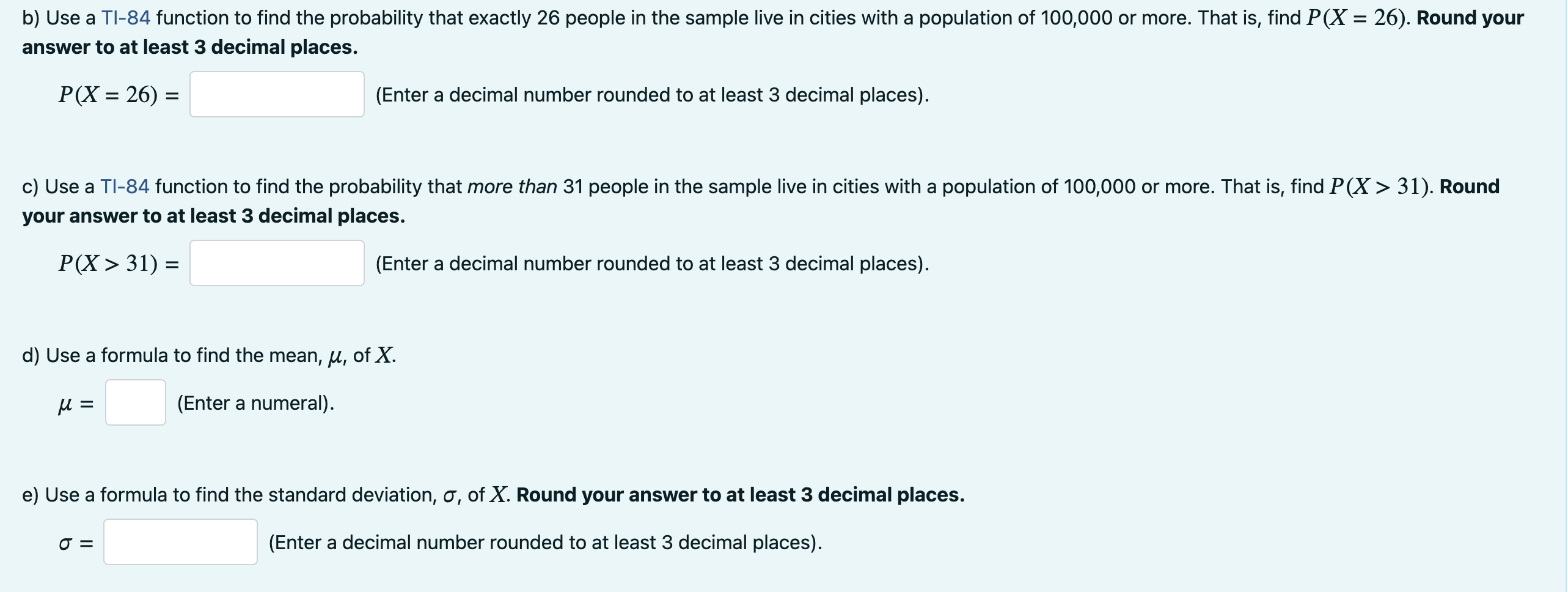Click the italic 'more than' text in part c
This screenshot has height=592, width=1568.
pyautogui.click(x=512, y=187)
